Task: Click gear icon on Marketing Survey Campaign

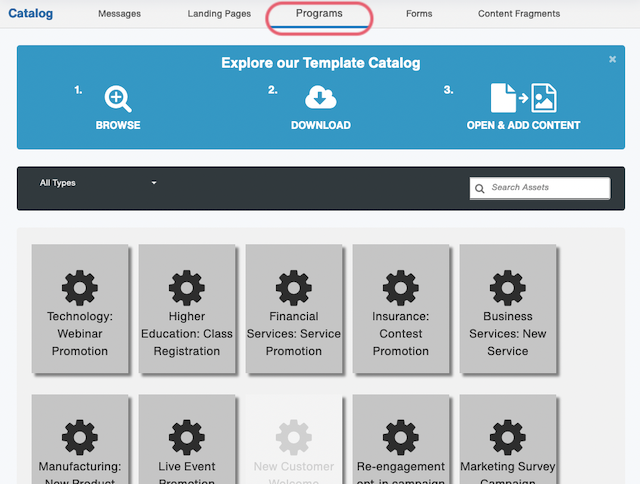Action: [507, 437]
